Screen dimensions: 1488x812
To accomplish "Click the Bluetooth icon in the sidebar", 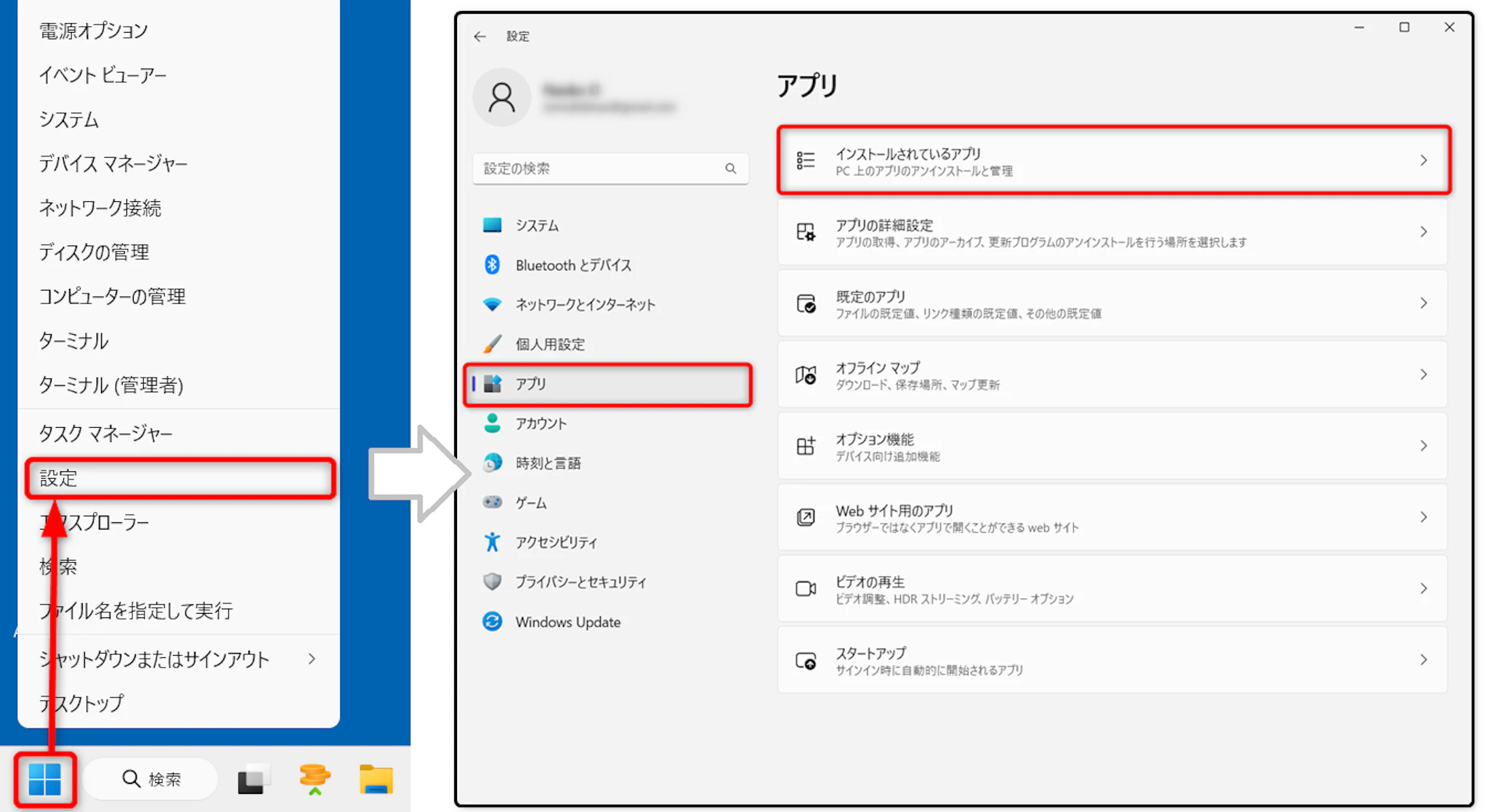I will point(492,264).
